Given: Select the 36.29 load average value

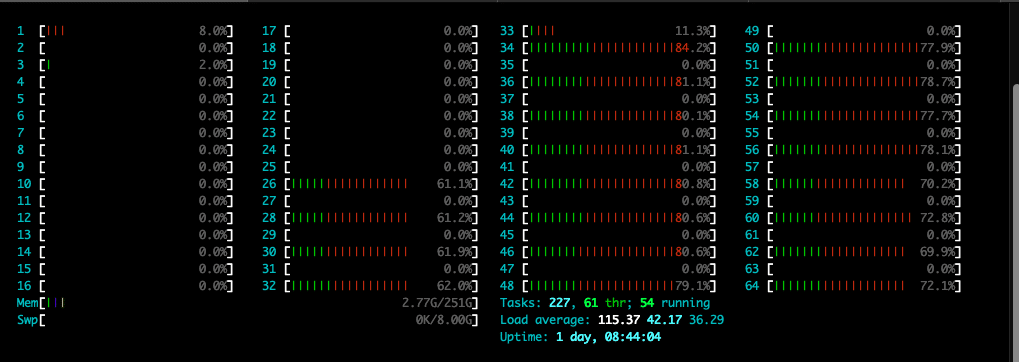Looking at the screenshot, I should (706, 320).
